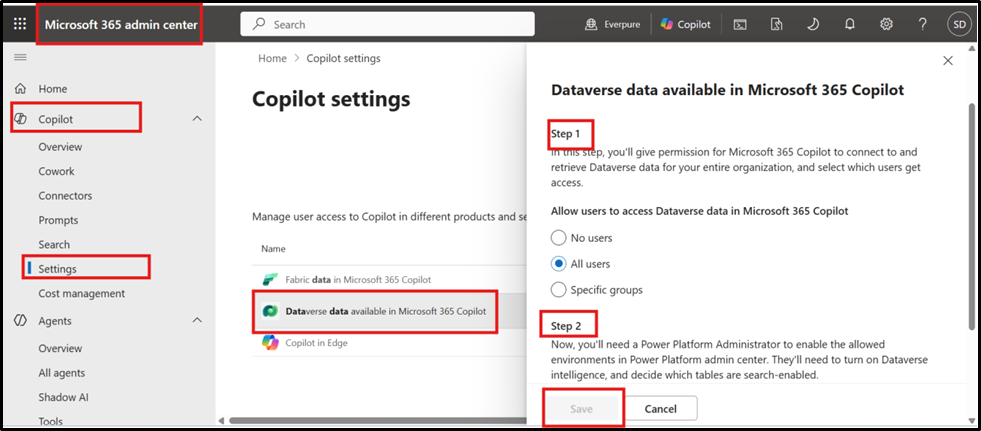Click Microsoft 365 admin center title
This screenshot has height=431, width=981.
tap(121, 24)
